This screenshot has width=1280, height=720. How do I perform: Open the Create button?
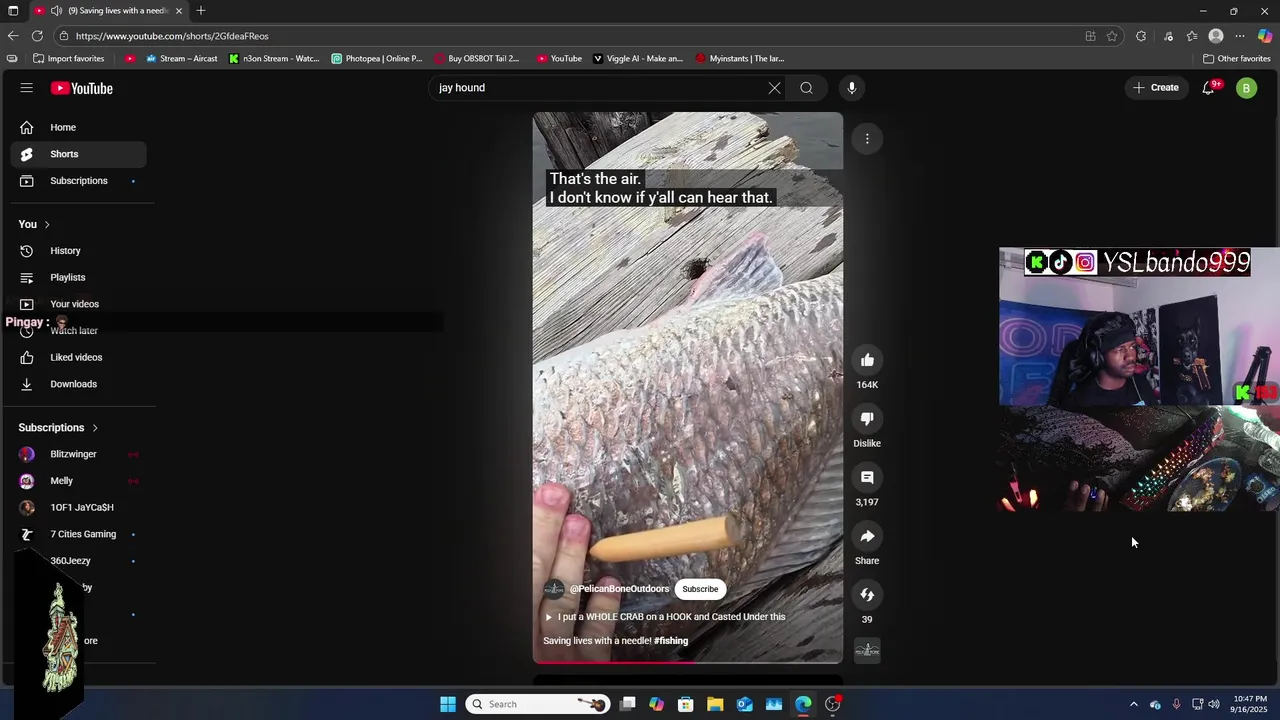1156,88
